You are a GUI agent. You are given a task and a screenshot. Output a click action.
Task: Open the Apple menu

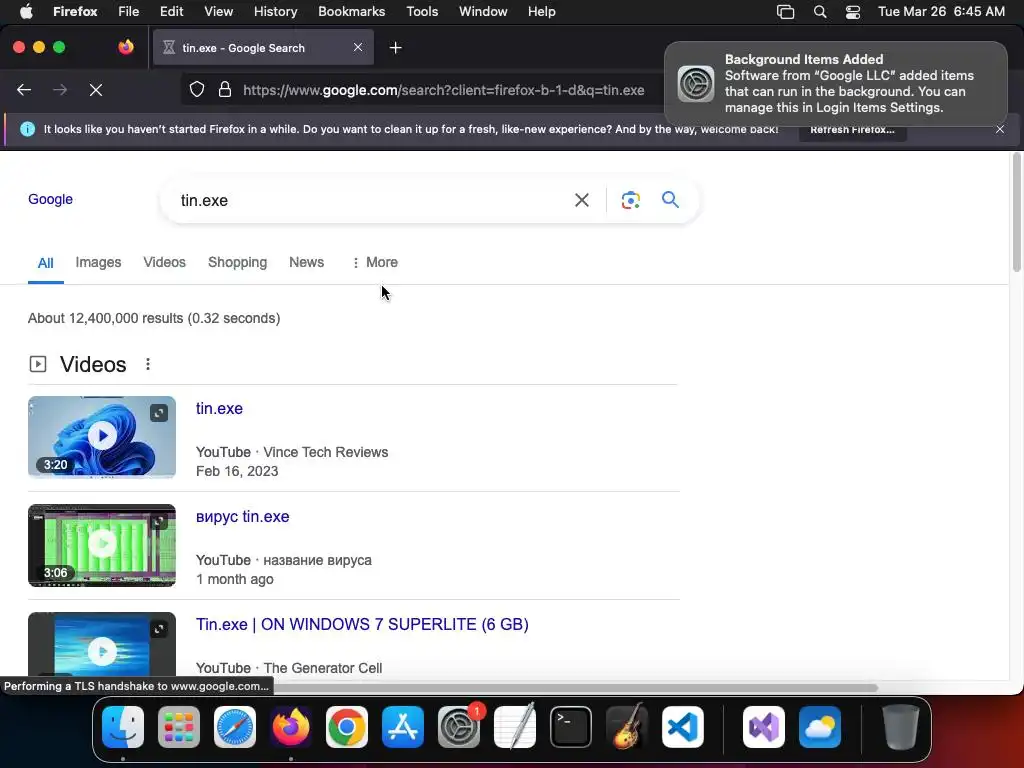26,11
